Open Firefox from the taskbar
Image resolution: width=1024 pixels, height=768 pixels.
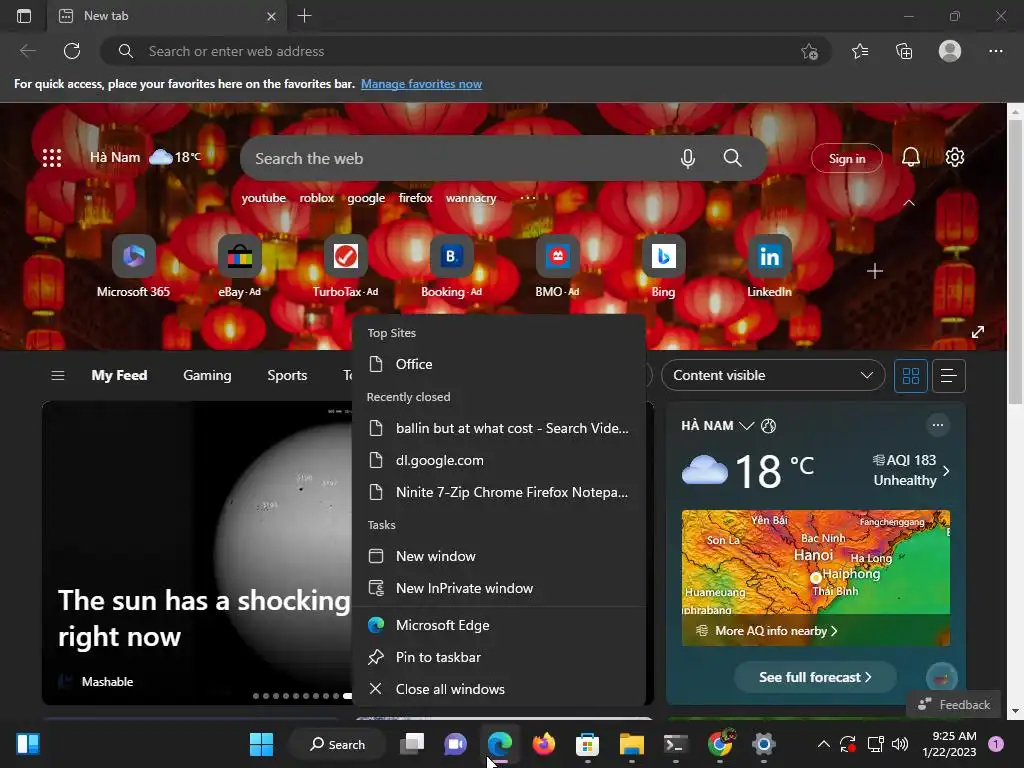coord(543,744)
